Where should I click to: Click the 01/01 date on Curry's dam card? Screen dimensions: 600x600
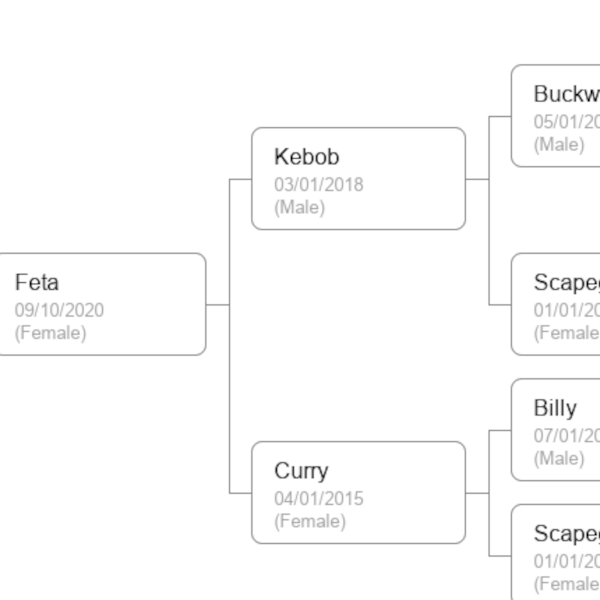point(567,561)
